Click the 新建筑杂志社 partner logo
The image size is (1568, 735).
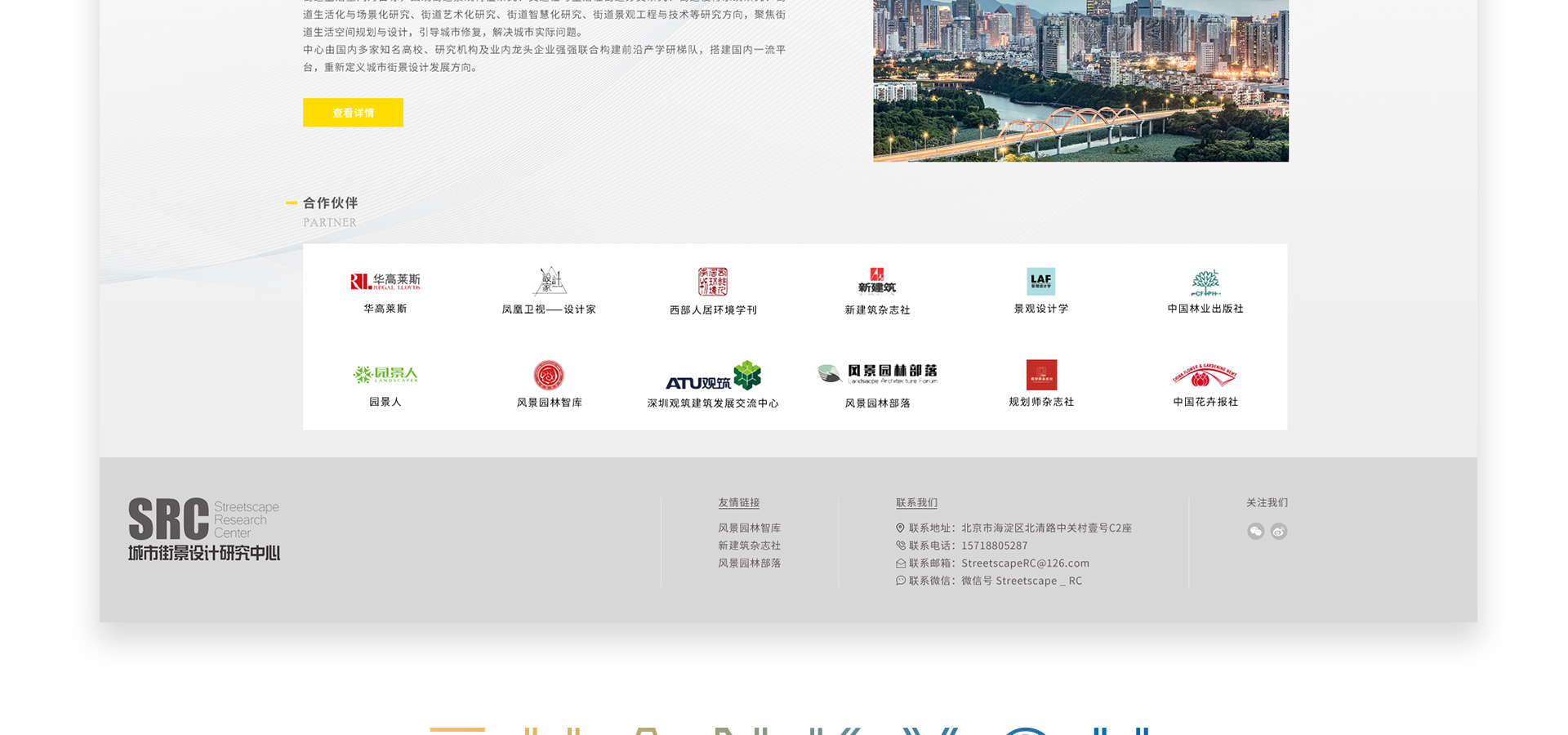click(x=877, y=281)
